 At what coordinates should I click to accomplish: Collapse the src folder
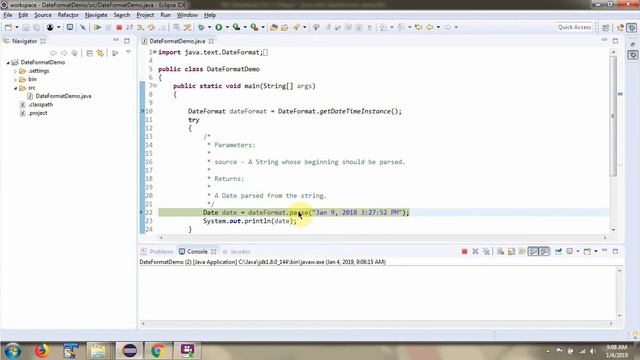tap(16, 88)
